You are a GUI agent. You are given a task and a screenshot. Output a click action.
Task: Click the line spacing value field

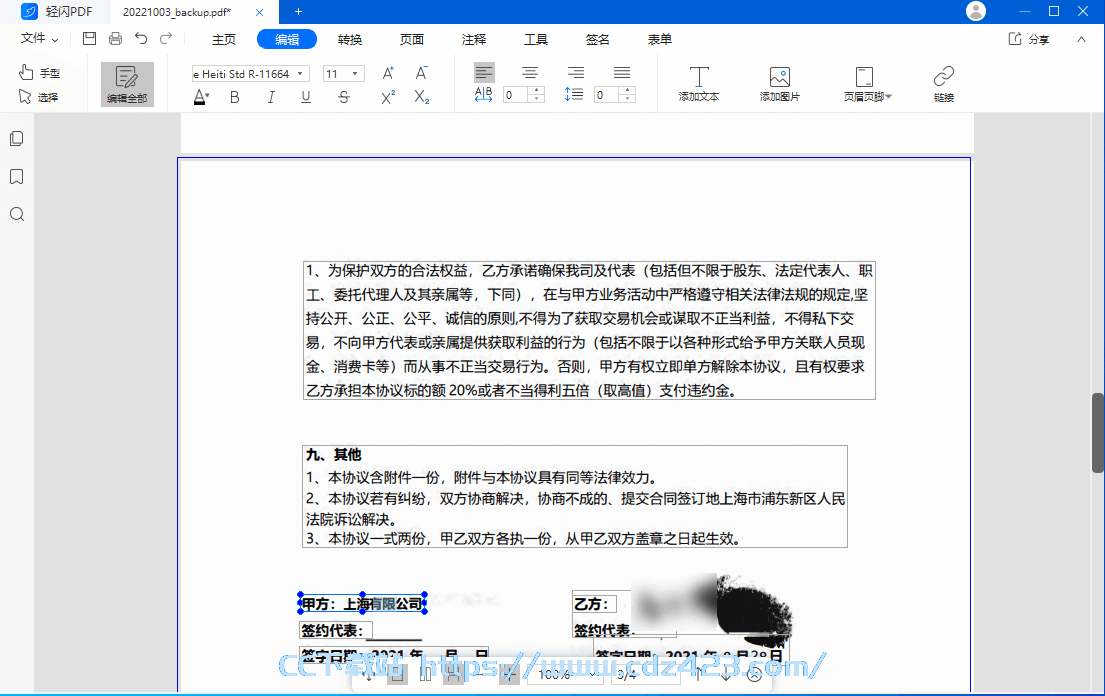pos(605,94)
